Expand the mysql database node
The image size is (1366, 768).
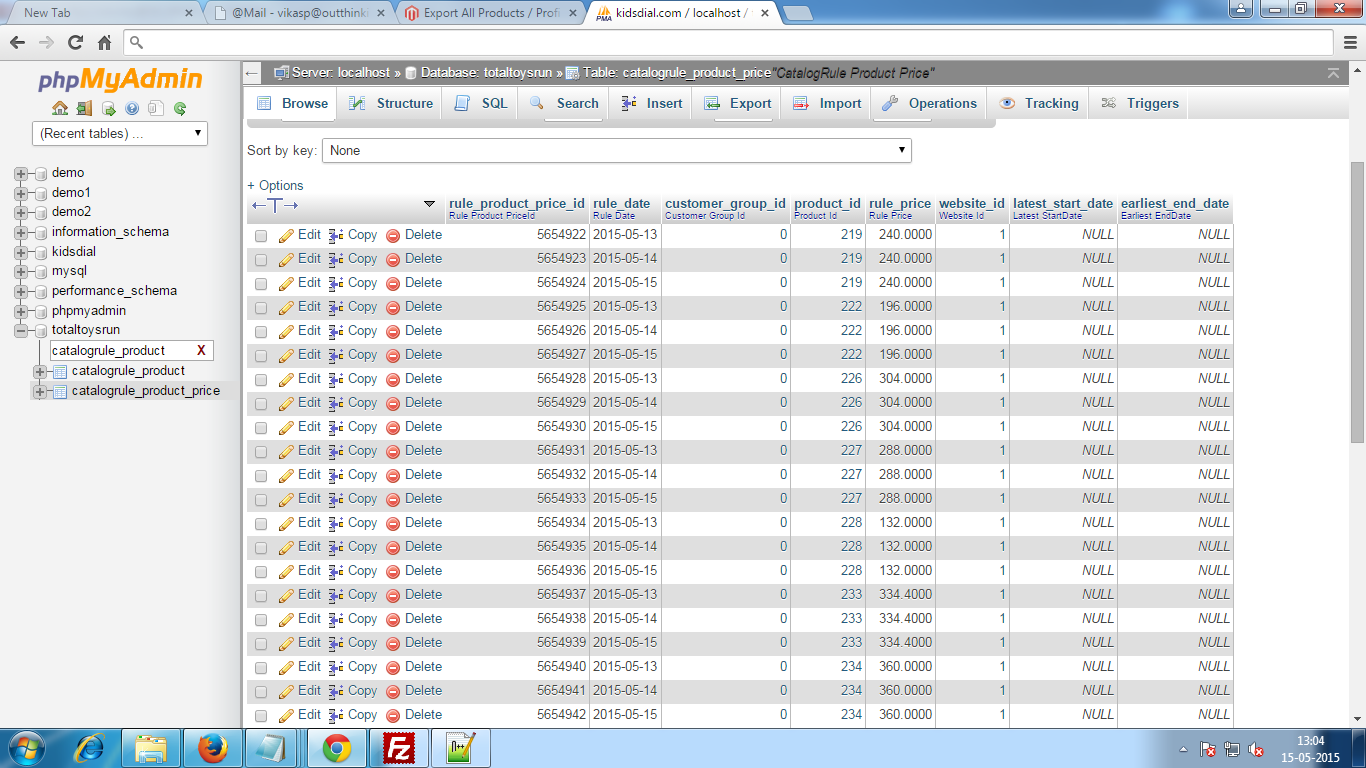(x=21, y=271)
